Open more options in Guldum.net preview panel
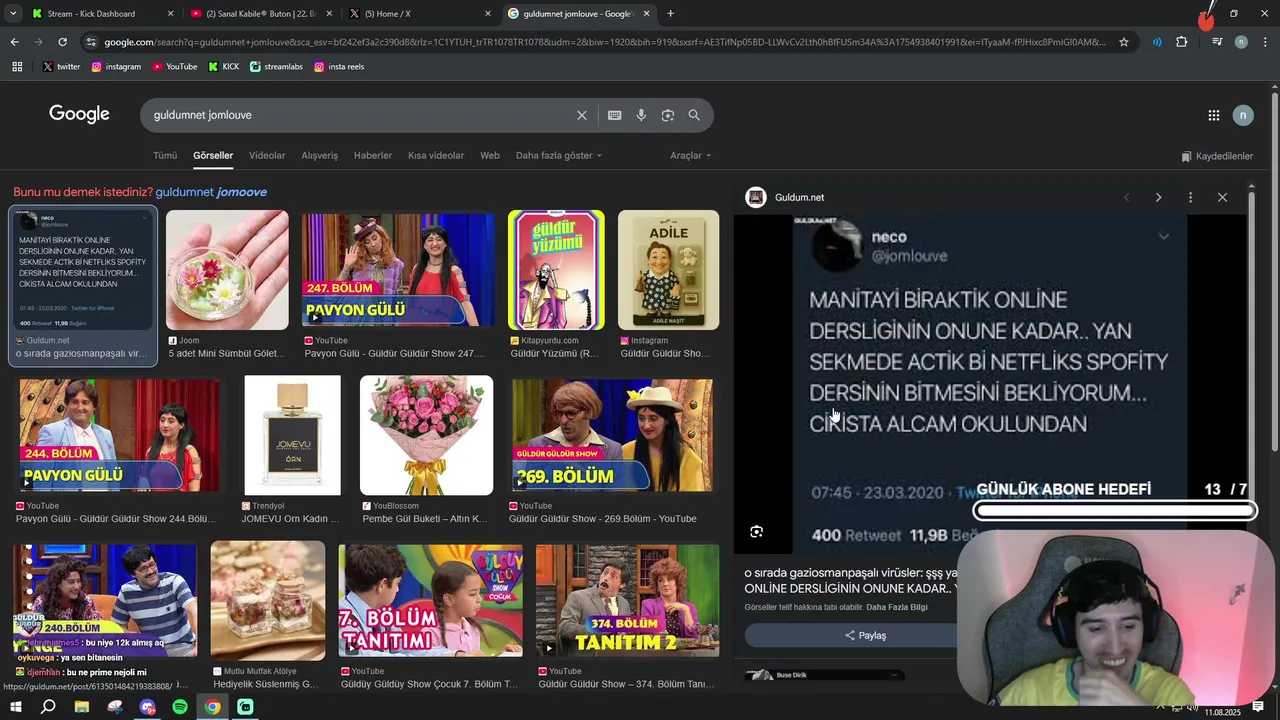Image resolution: width=1280 pixels, height=720 pixels. coord(1190,198)
